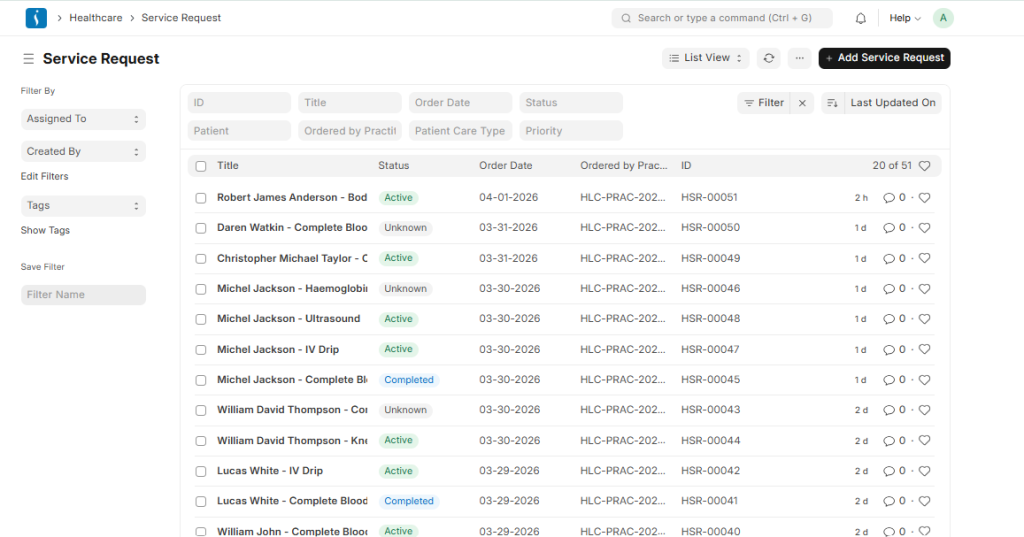The height and width of the screenshot is (537, 1024).
Task: Expand the Tags sidebar dropdown
Action: pyautogui.click(x=83, y=206)
